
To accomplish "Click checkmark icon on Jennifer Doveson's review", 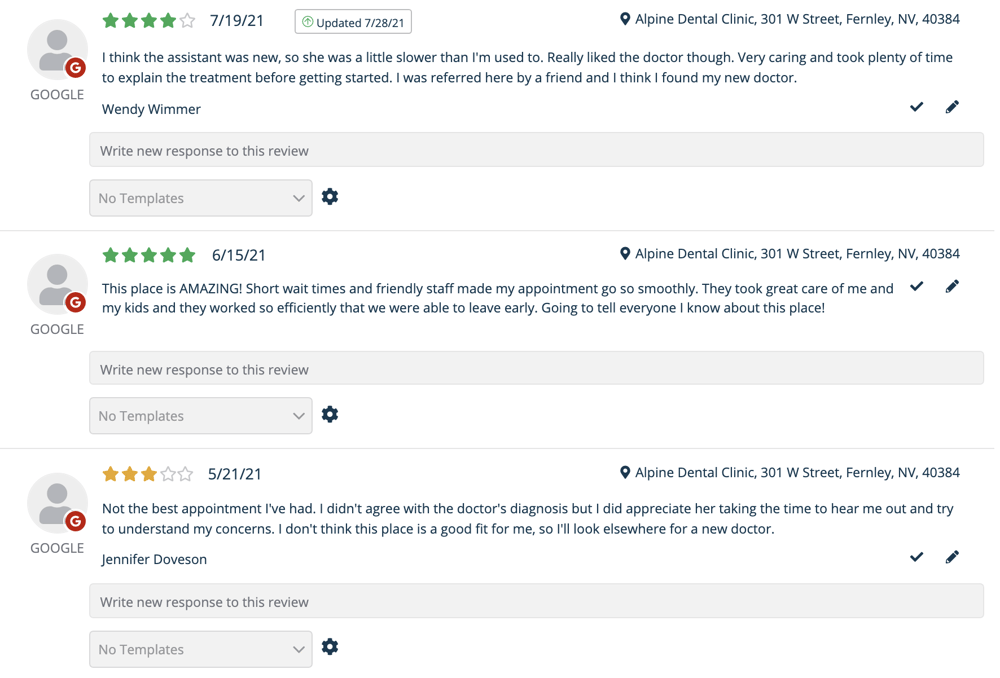I will click(916, 557).
